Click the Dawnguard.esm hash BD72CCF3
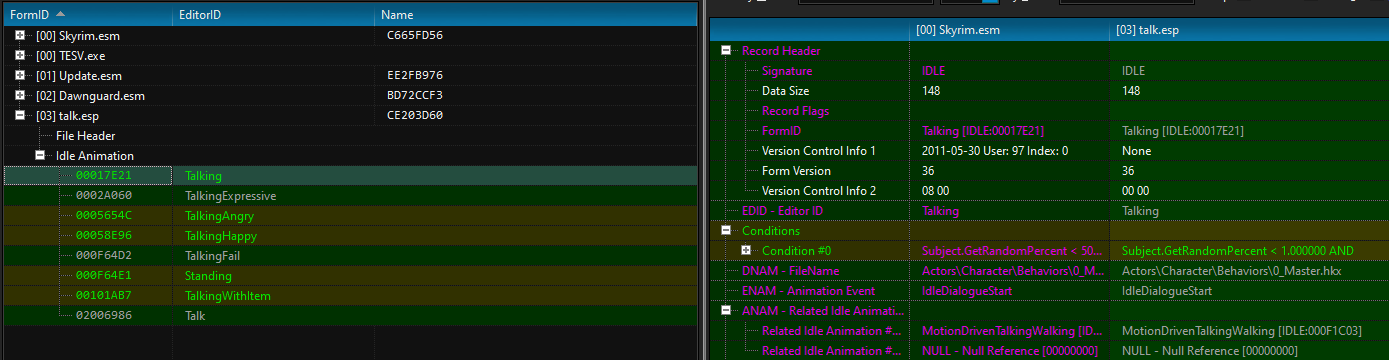Image resolution: width=1389 pixels, height=360 pixels. [x=415, y=95]
